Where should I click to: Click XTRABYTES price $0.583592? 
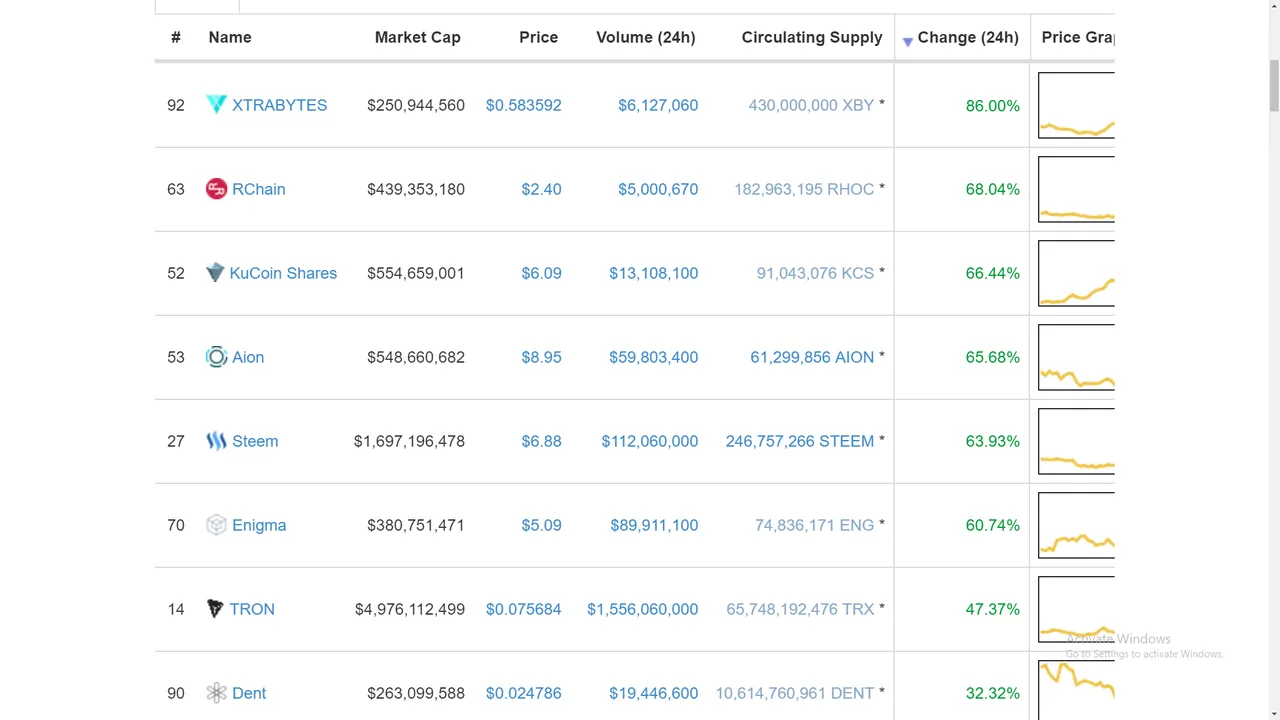pos(523,105)
